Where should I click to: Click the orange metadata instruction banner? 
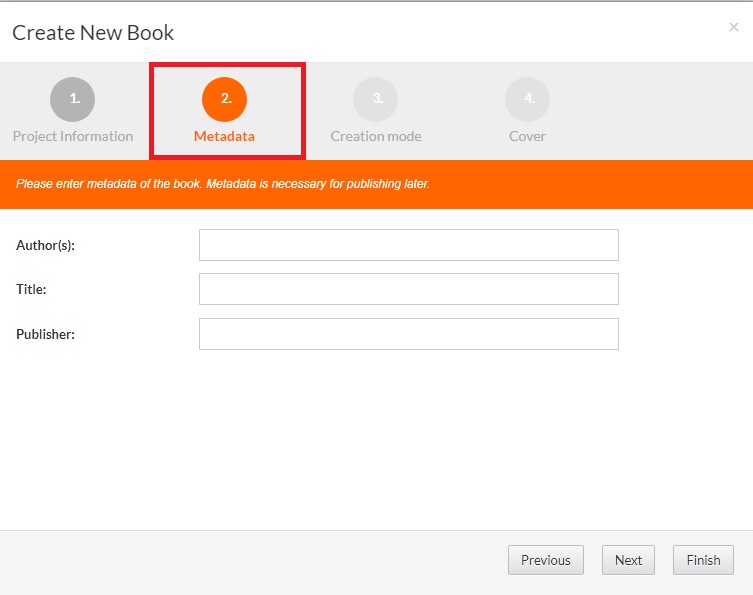click(x=376, y=185)
